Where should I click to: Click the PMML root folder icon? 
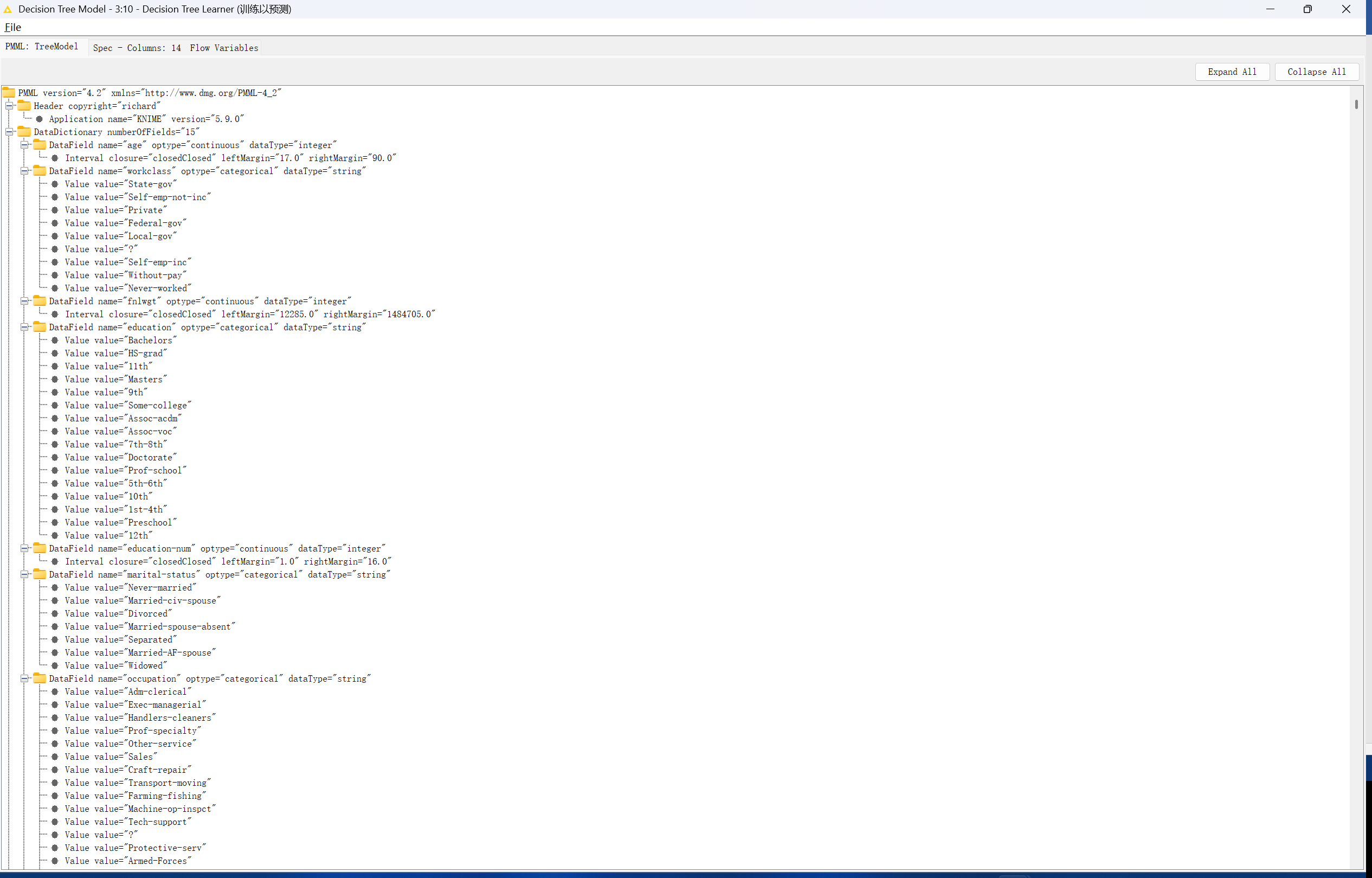[9, 92]
